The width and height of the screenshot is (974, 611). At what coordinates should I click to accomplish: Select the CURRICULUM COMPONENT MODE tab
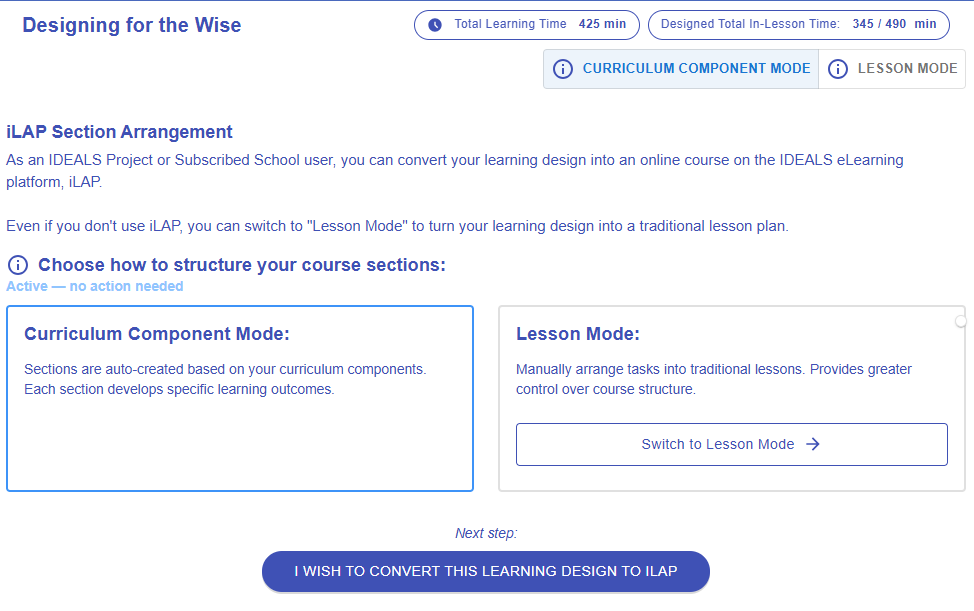click(681, 69)
